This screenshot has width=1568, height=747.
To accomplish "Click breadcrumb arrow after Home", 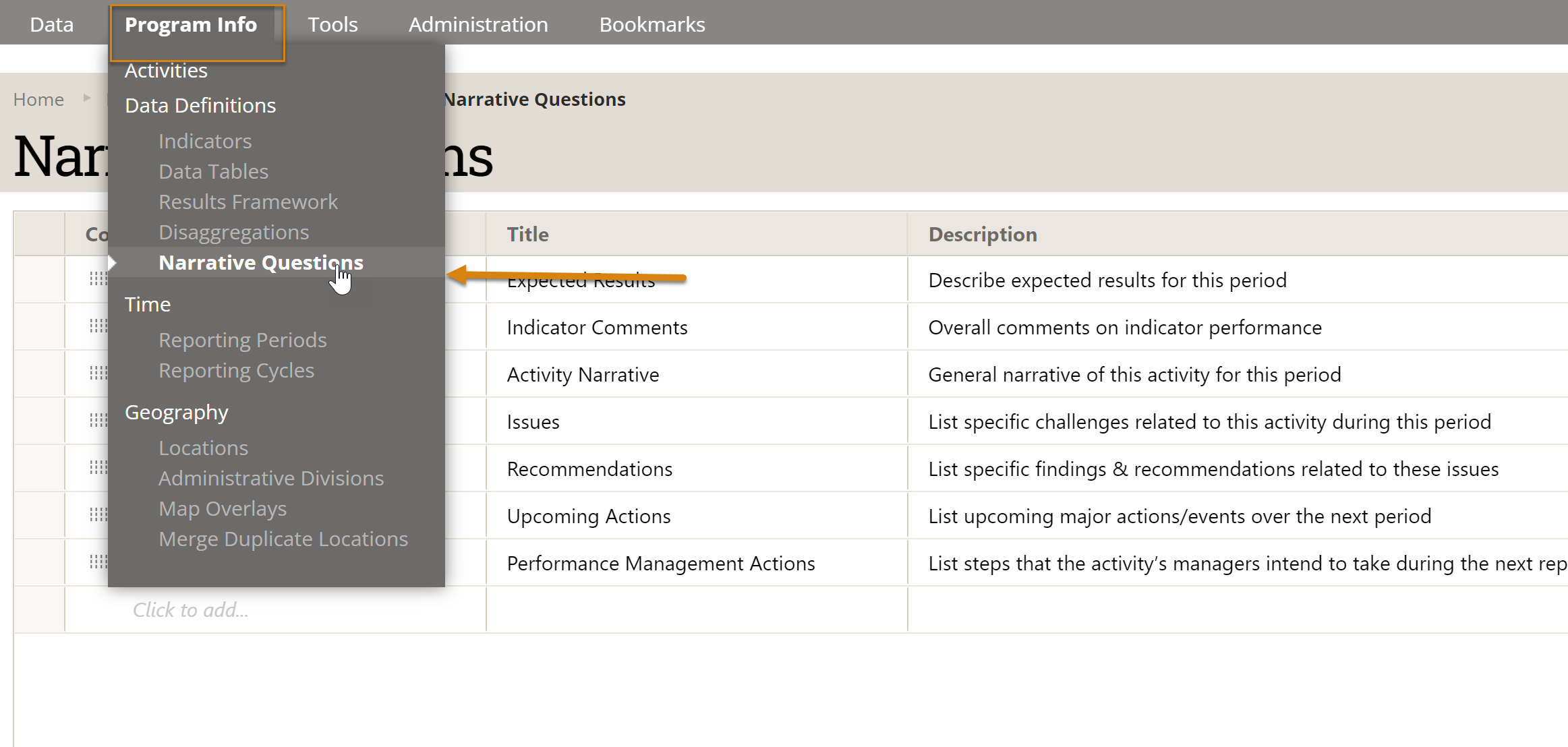I will point(86,98).
